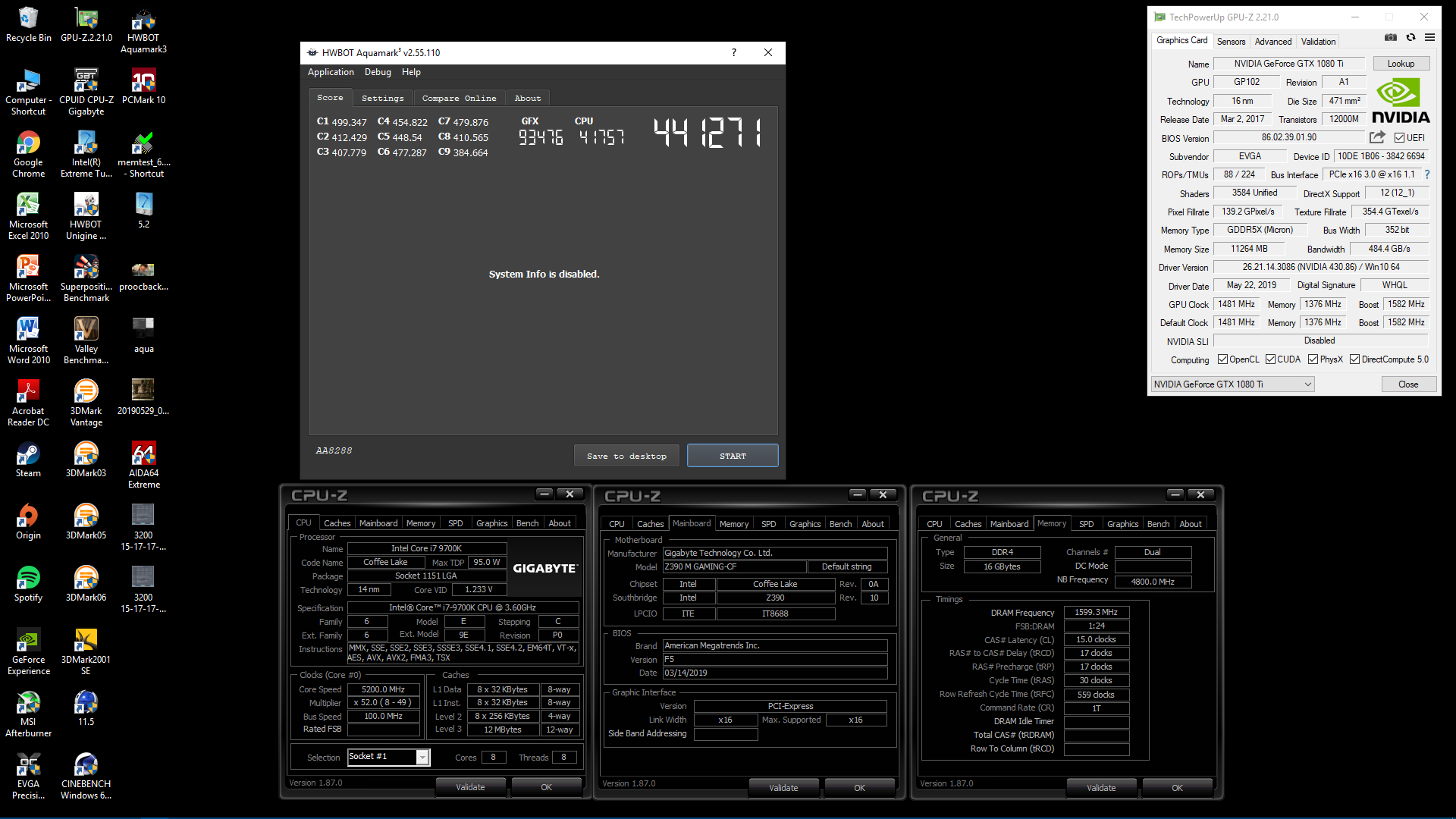Open Spotify desktop shortcut
Image resolution: width=1456 pixels, height=819 pixels.
pos(28,585)
